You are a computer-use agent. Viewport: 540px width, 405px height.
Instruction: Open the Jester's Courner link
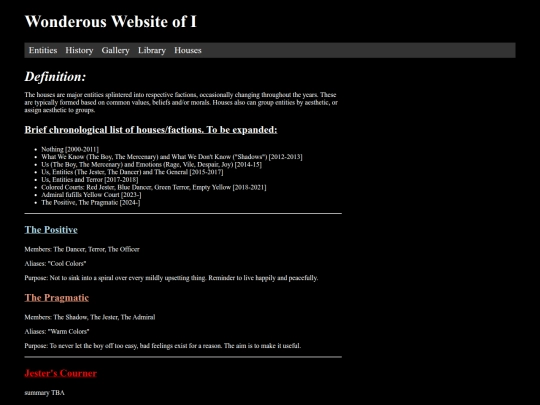[61, 373]
